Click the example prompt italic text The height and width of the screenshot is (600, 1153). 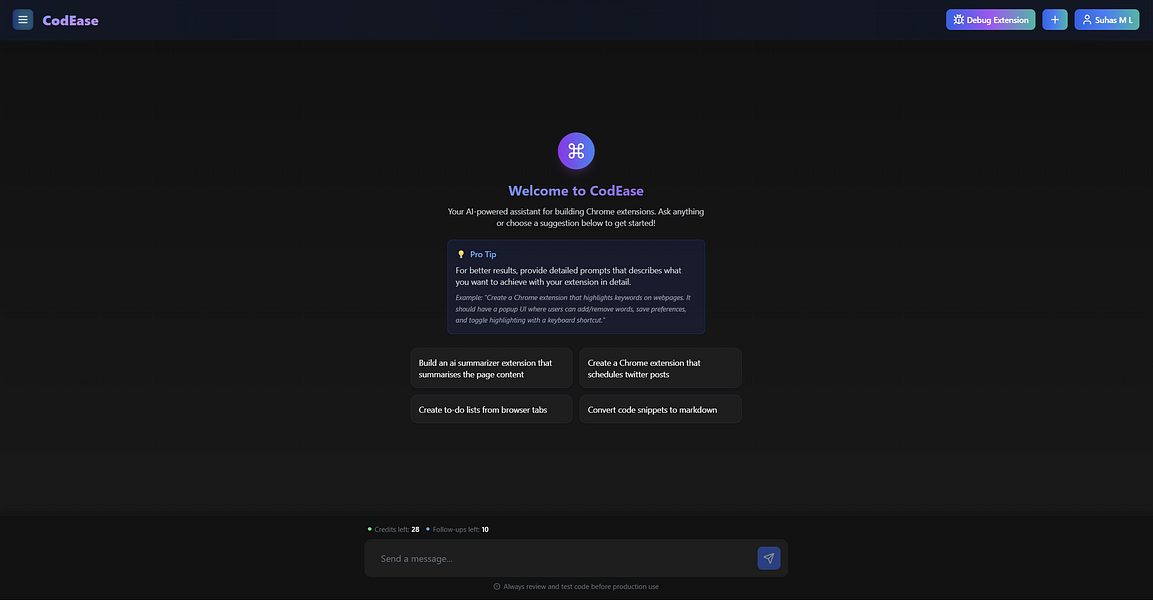(573, 309)
